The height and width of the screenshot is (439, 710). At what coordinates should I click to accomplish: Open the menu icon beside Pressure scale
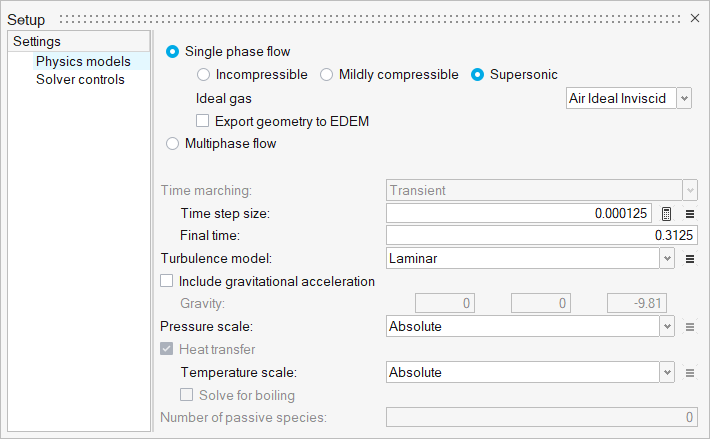click(689, 327)
